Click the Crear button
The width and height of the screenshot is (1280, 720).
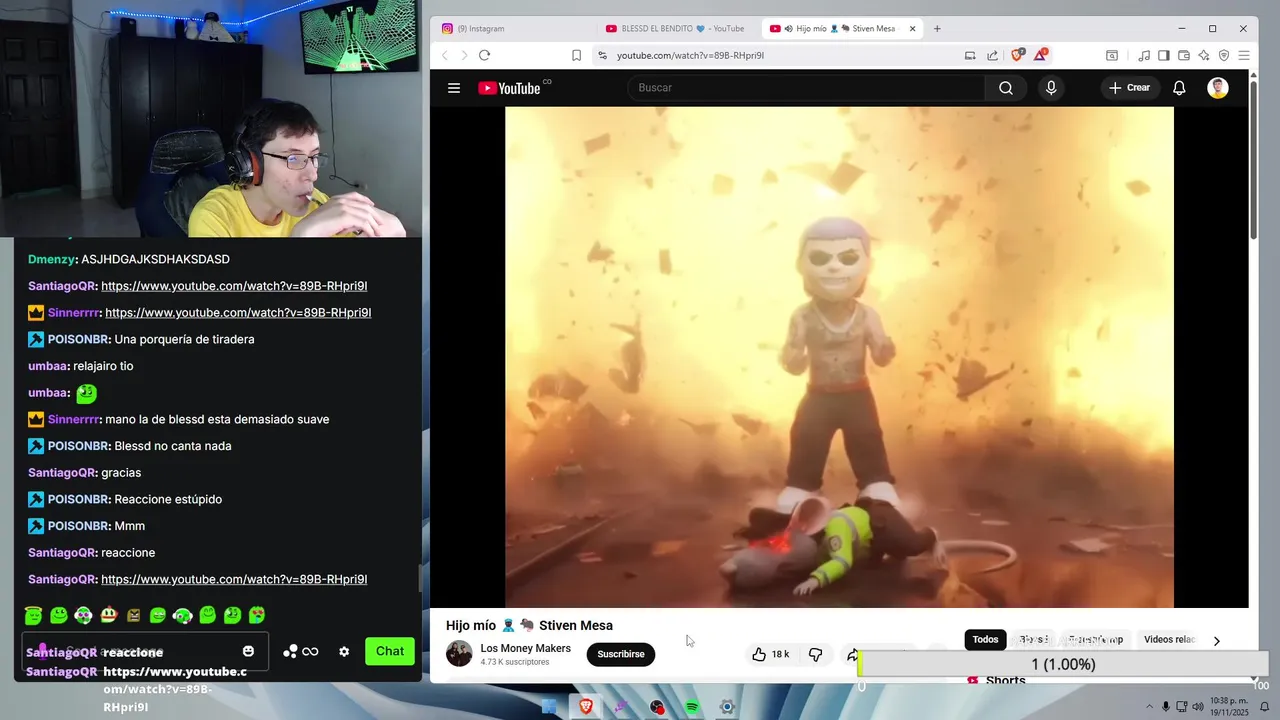1129,88
